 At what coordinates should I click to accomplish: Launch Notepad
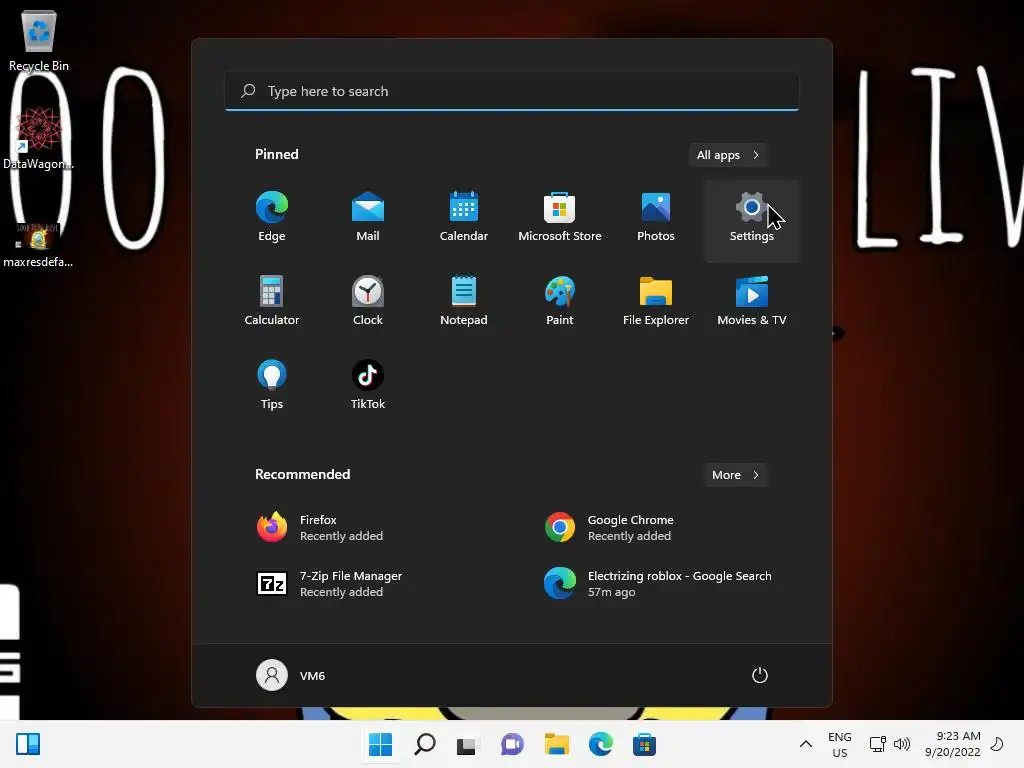pyautogui.click(x=464, y=301)
